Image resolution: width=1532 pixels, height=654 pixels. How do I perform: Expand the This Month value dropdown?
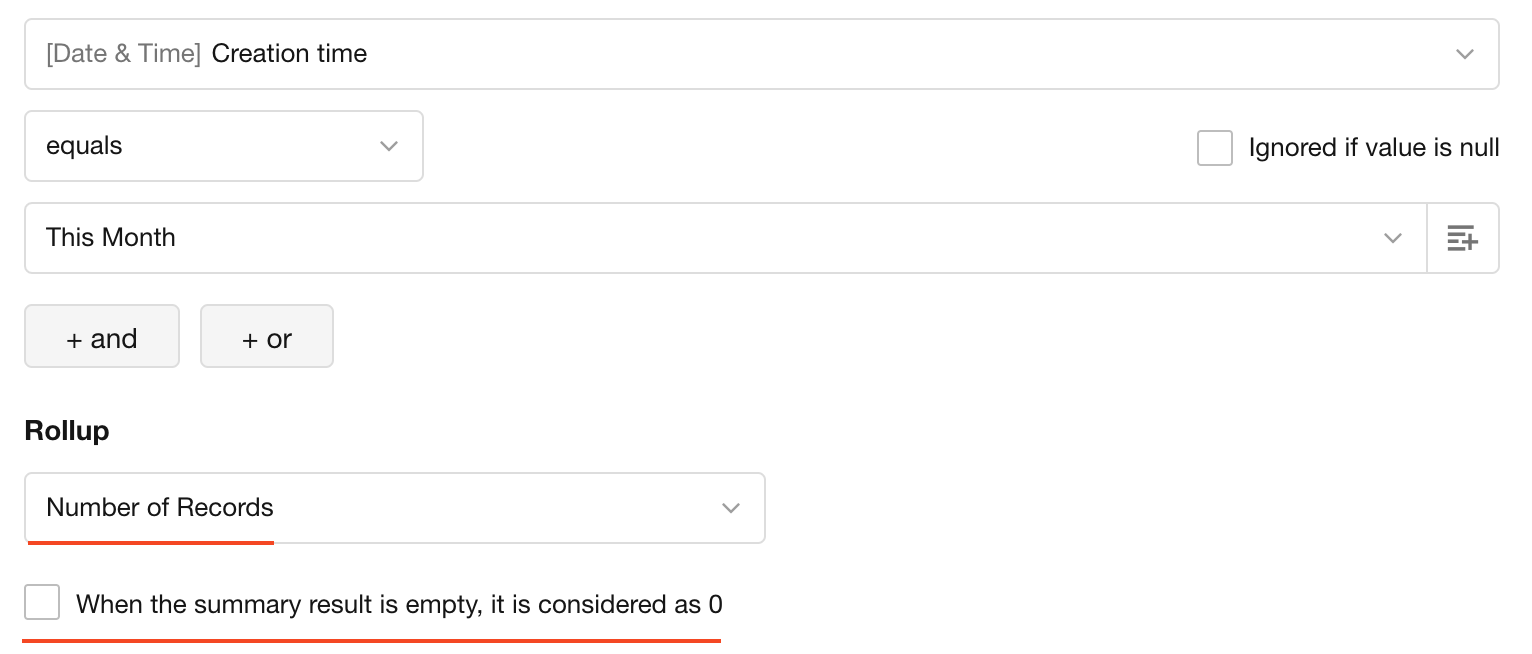pyautogui.click(x=725, y=238)
